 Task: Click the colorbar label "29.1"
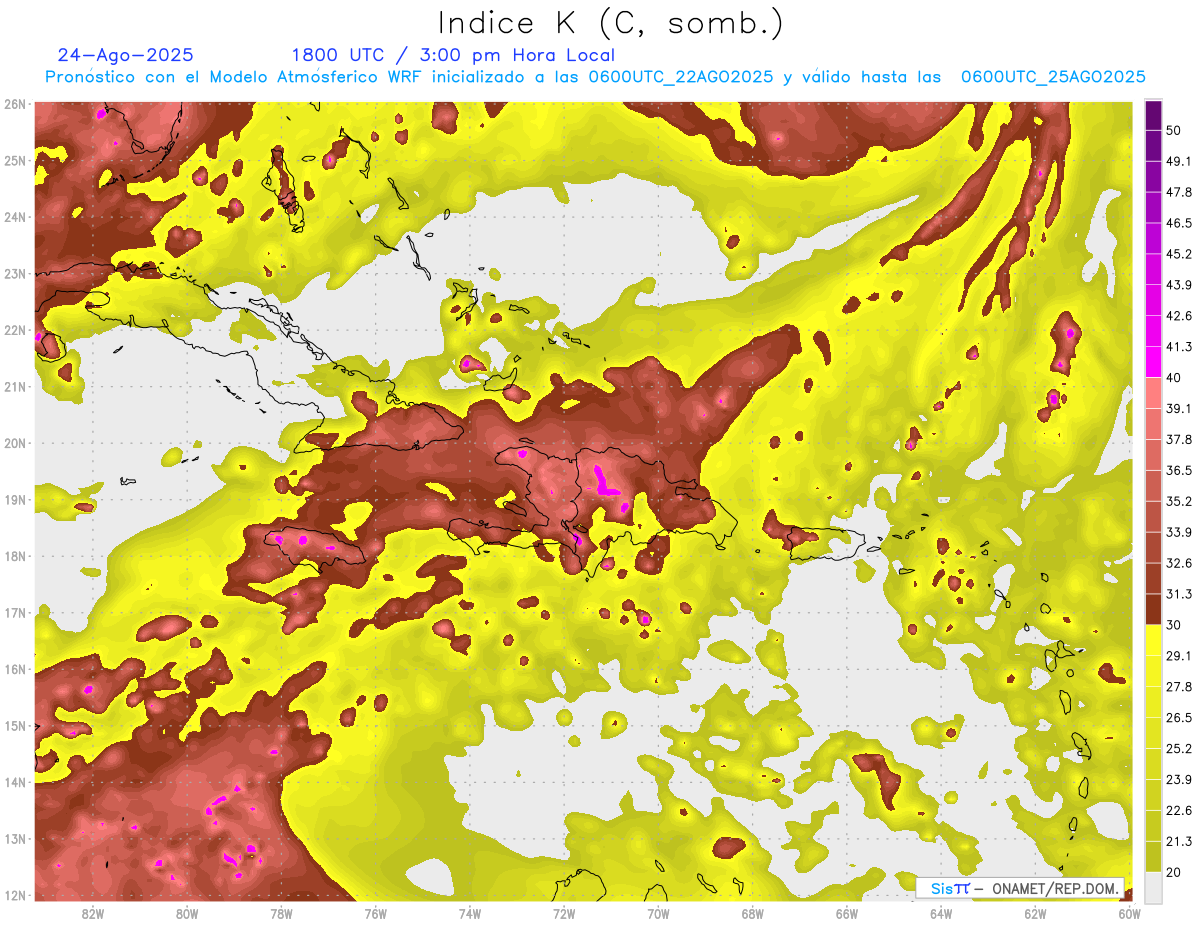pyautogui.click(x=1178, y=656)
